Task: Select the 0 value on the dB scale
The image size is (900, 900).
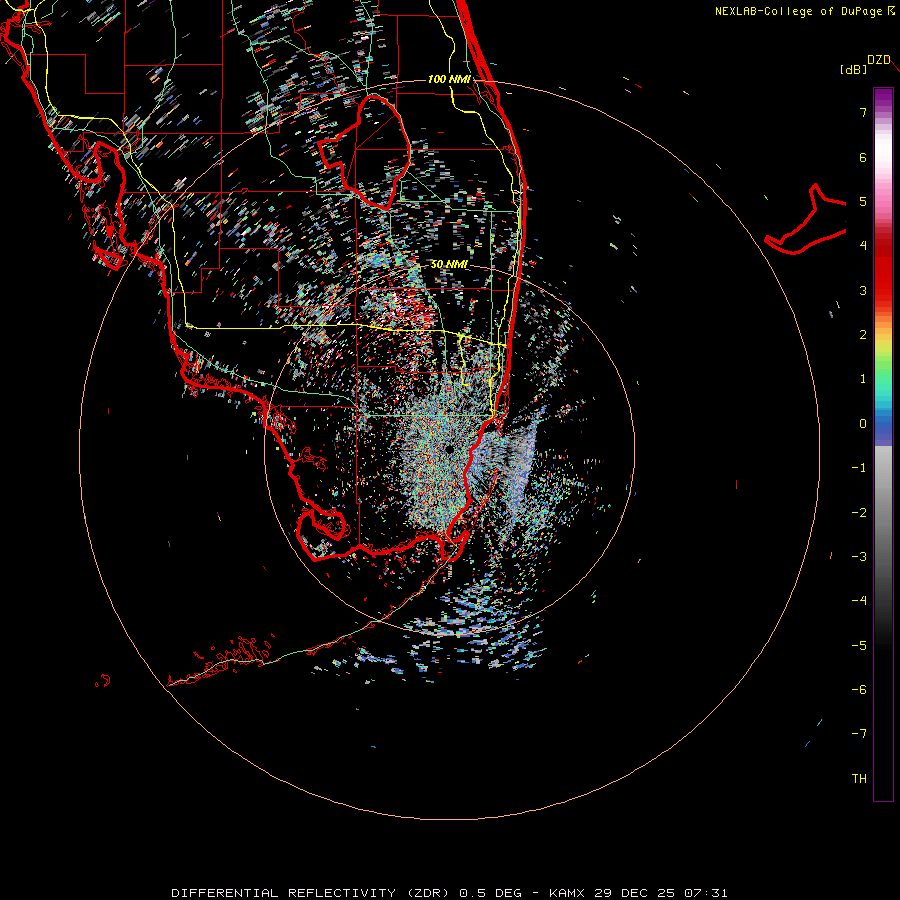Action: pos(863,424)
